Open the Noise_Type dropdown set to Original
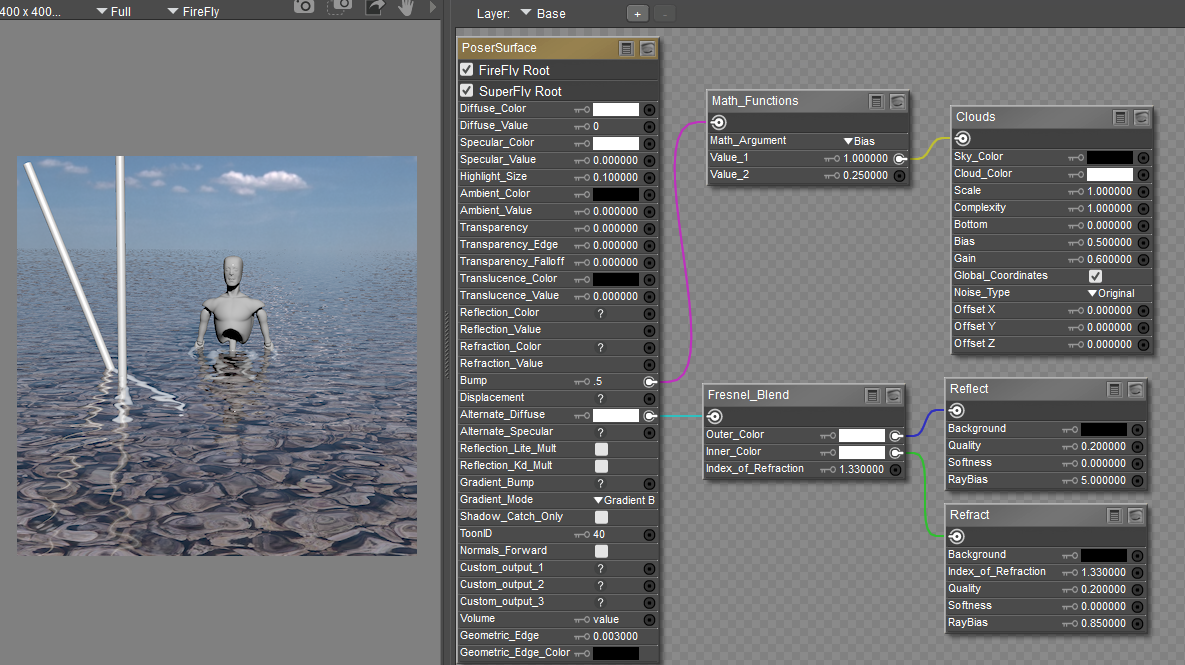Screen dimensions: 1185x665 point(1110,293)
